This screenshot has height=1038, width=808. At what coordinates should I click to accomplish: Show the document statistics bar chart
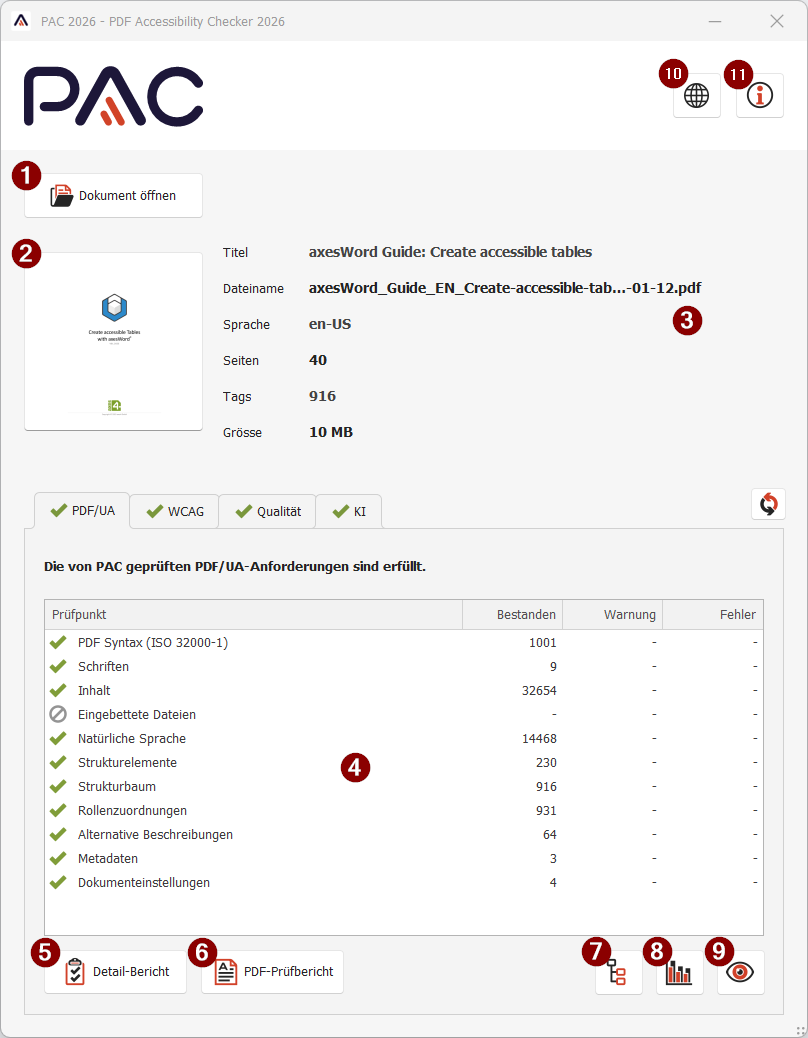pyautogui.click(x=679, y=971)
